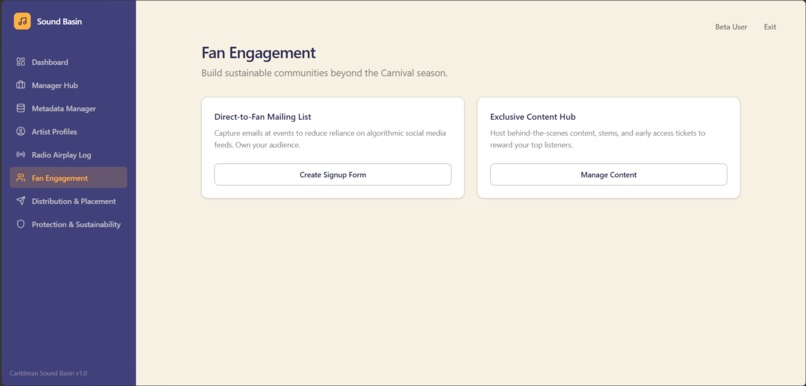Open the Dashboard menu label

click(x=50, y=62)
